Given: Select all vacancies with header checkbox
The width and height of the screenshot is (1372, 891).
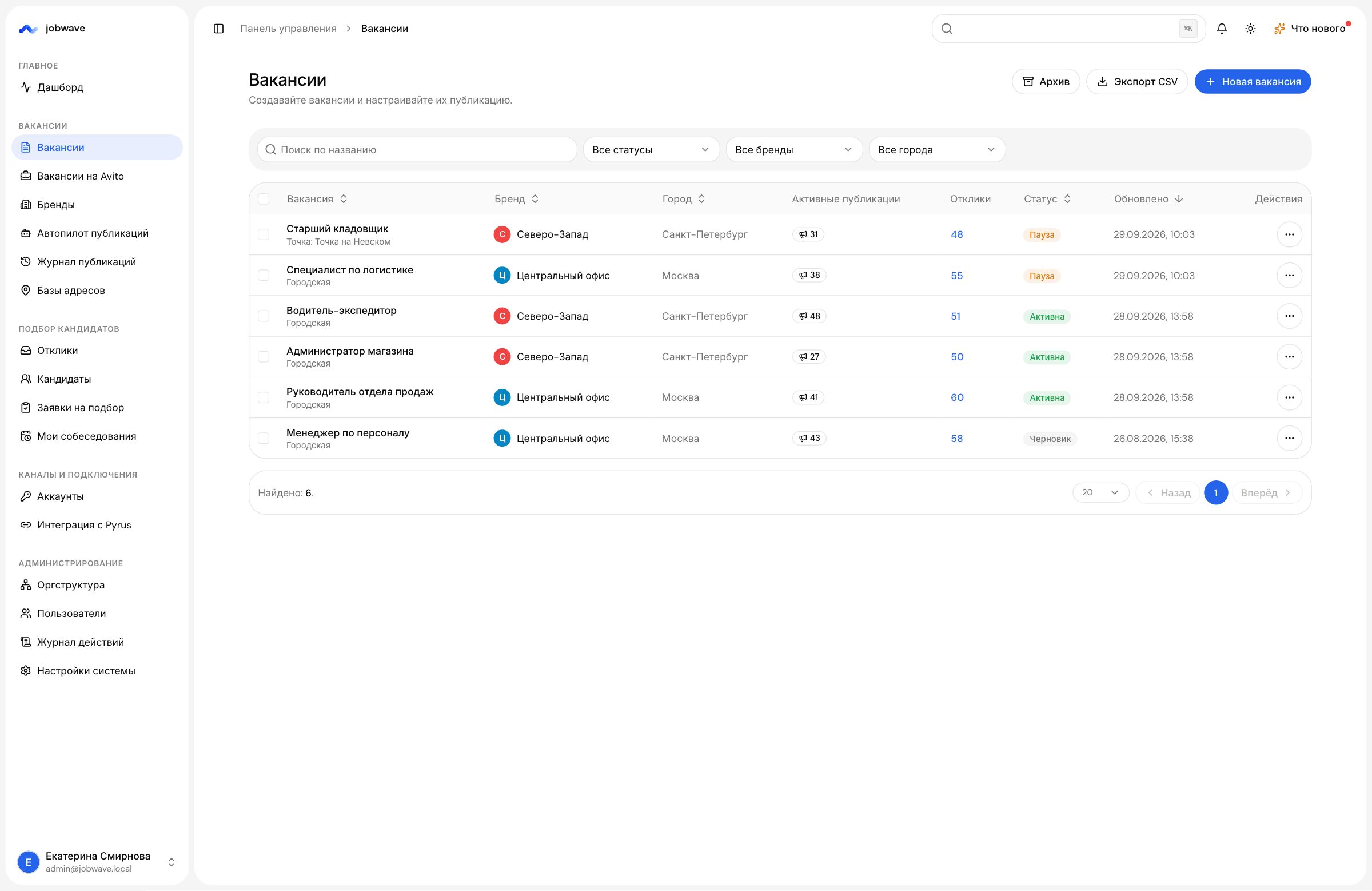Looking at the screenshot, I should (264, 199).
